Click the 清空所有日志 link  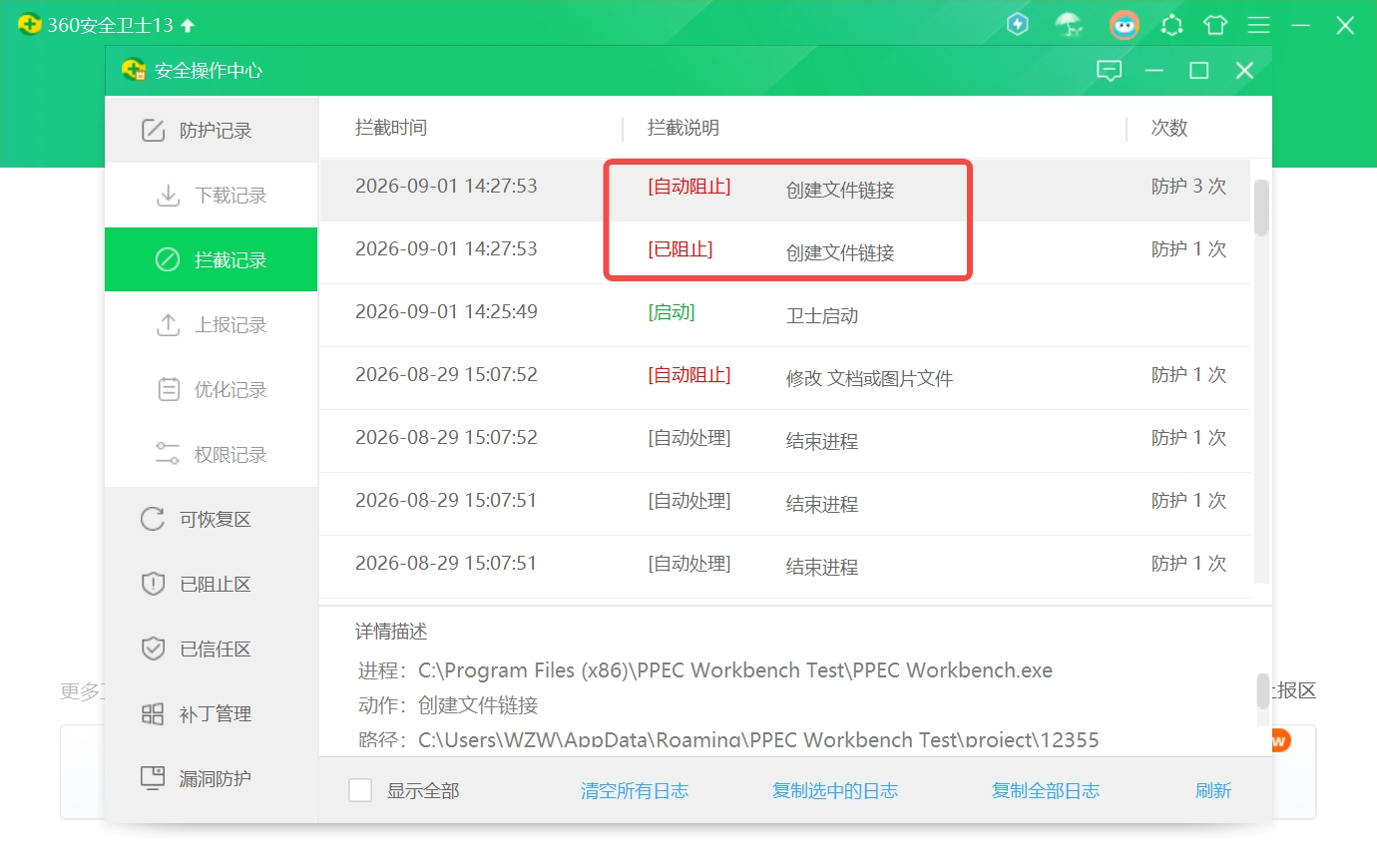pos(635,791)
